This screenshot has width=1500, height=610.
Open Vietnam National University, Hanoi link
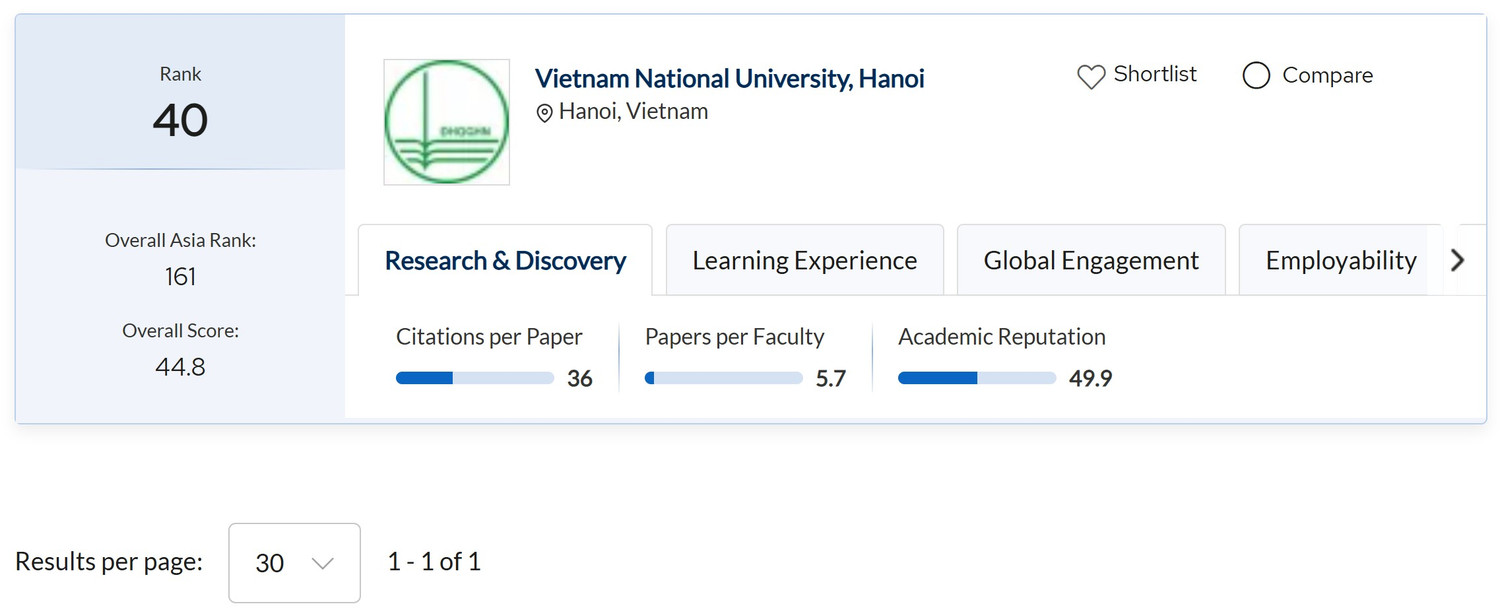(x=730, y=78)
